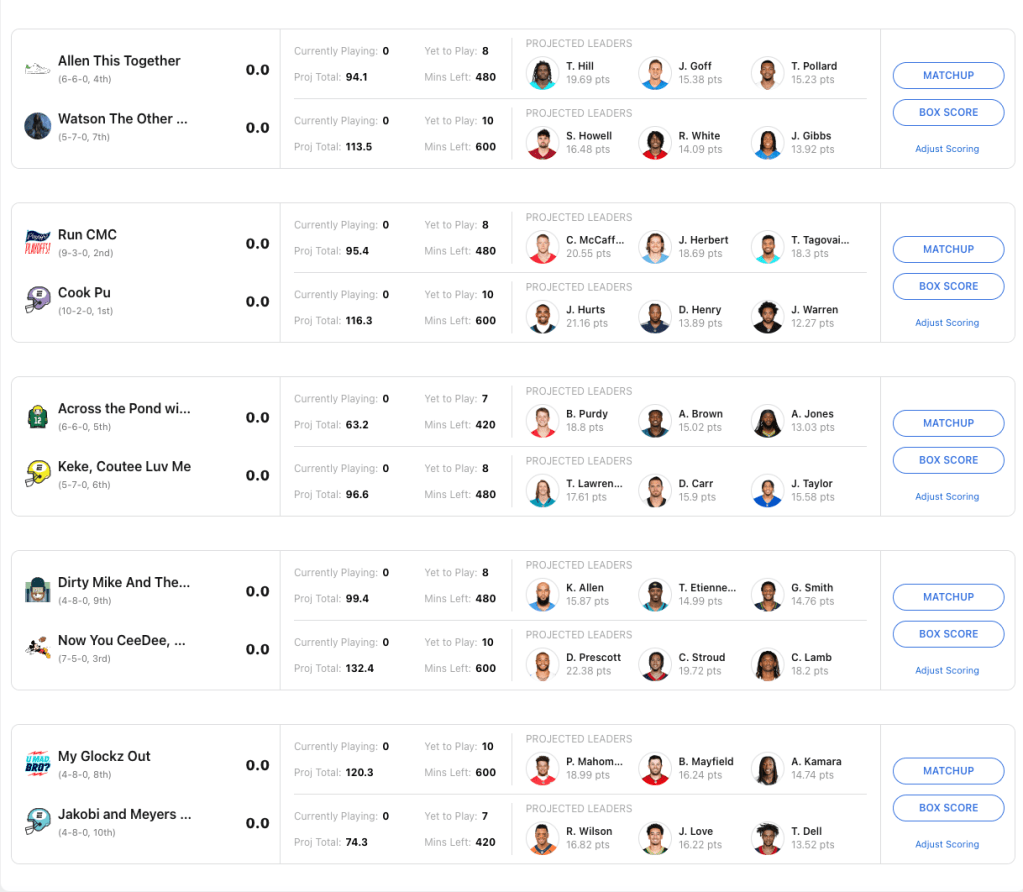The height and width of the screenshot is (892, 1023).
Task: Click the P. Mahomes projected leader photo
Action: point(542,769)
